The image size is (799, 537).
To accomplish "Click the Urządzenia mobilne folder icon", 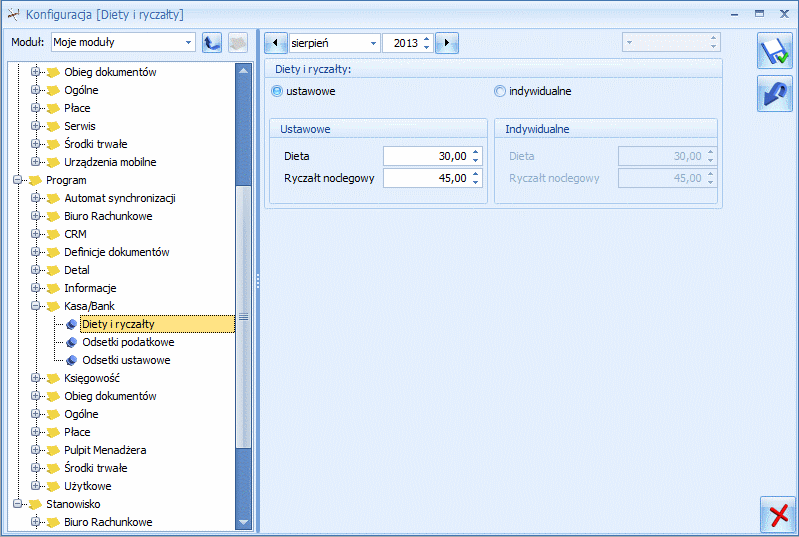I will coord(53,162).
